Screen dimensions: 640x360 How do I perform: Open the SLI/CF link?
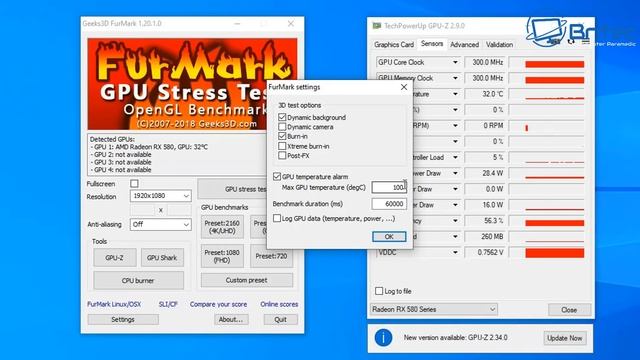[168, 304]
